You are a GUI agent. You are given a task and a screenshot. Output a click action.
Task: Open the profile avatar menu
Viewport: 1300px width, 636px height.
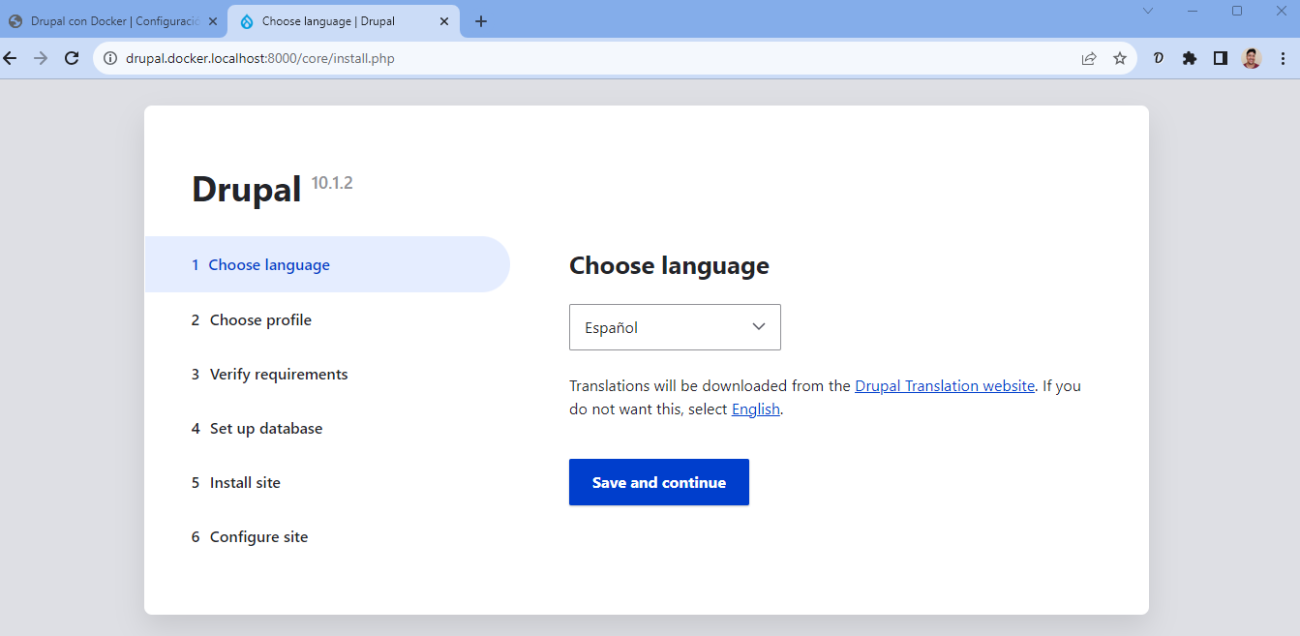[x=1252, y=58]
